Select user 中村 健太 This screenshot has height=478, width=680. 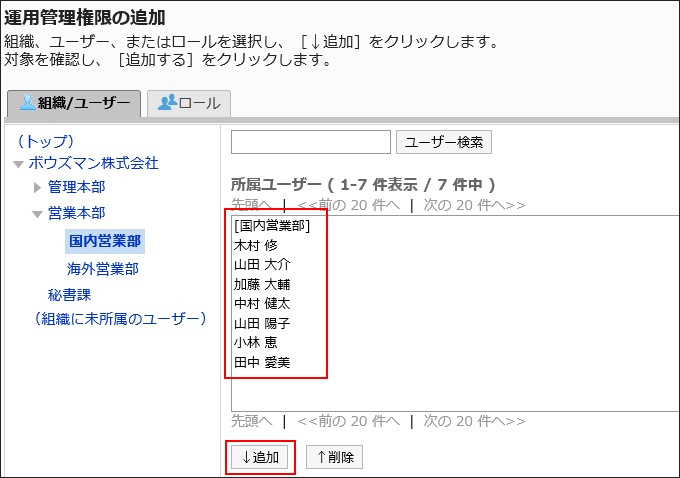262,304
